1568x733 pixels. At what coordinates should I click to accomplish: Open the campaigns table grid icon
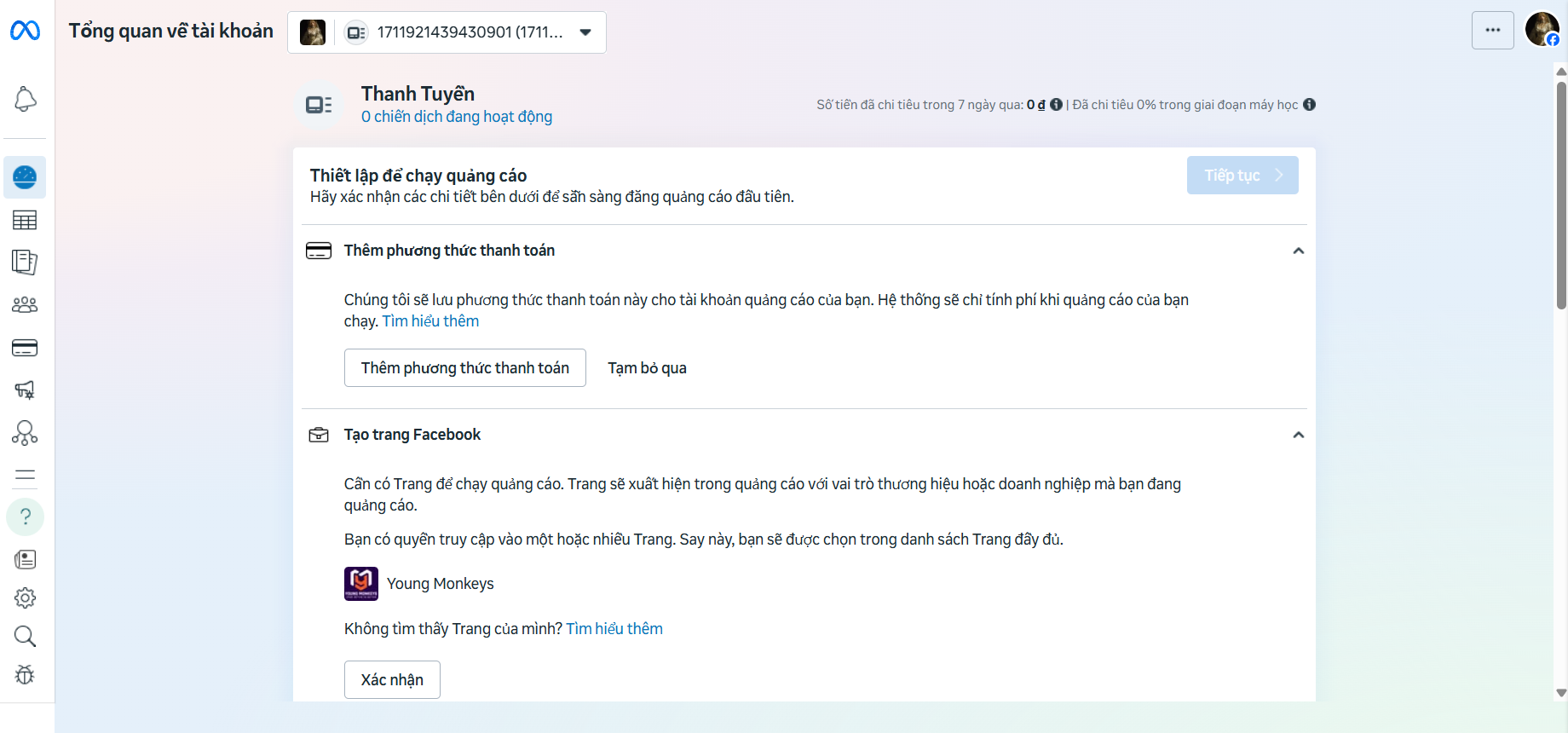click(x=25, y=221)
